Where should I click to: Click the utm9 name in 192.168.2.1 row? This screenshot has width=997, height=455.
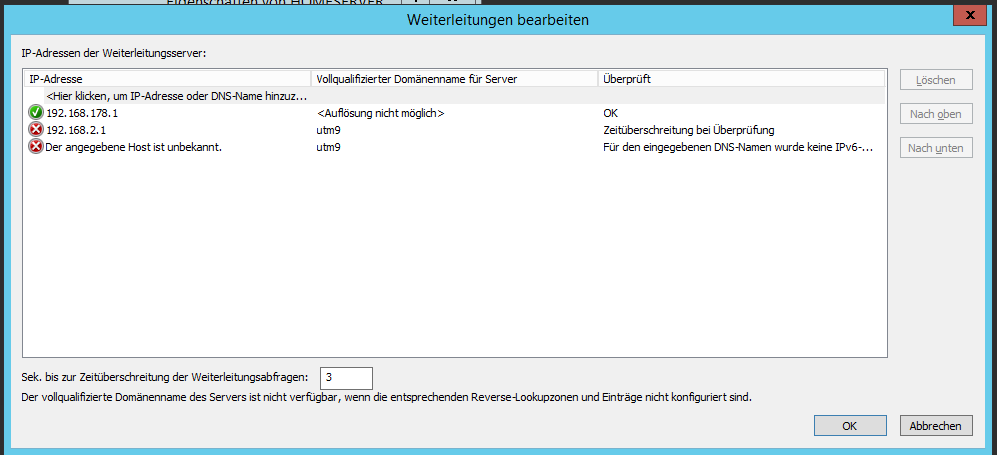tap(329, 130)
